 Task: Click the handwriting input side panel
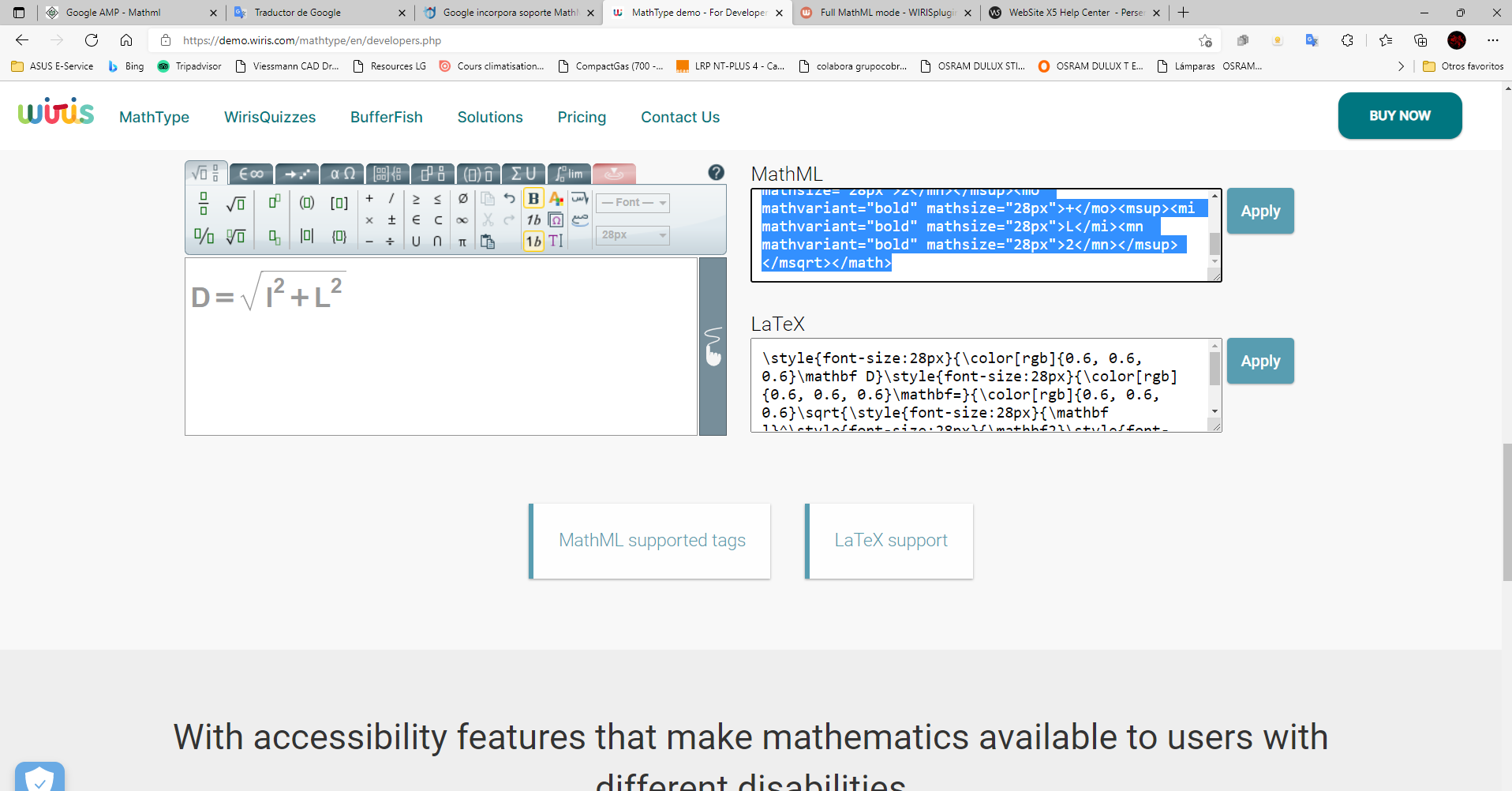(713, 347)
